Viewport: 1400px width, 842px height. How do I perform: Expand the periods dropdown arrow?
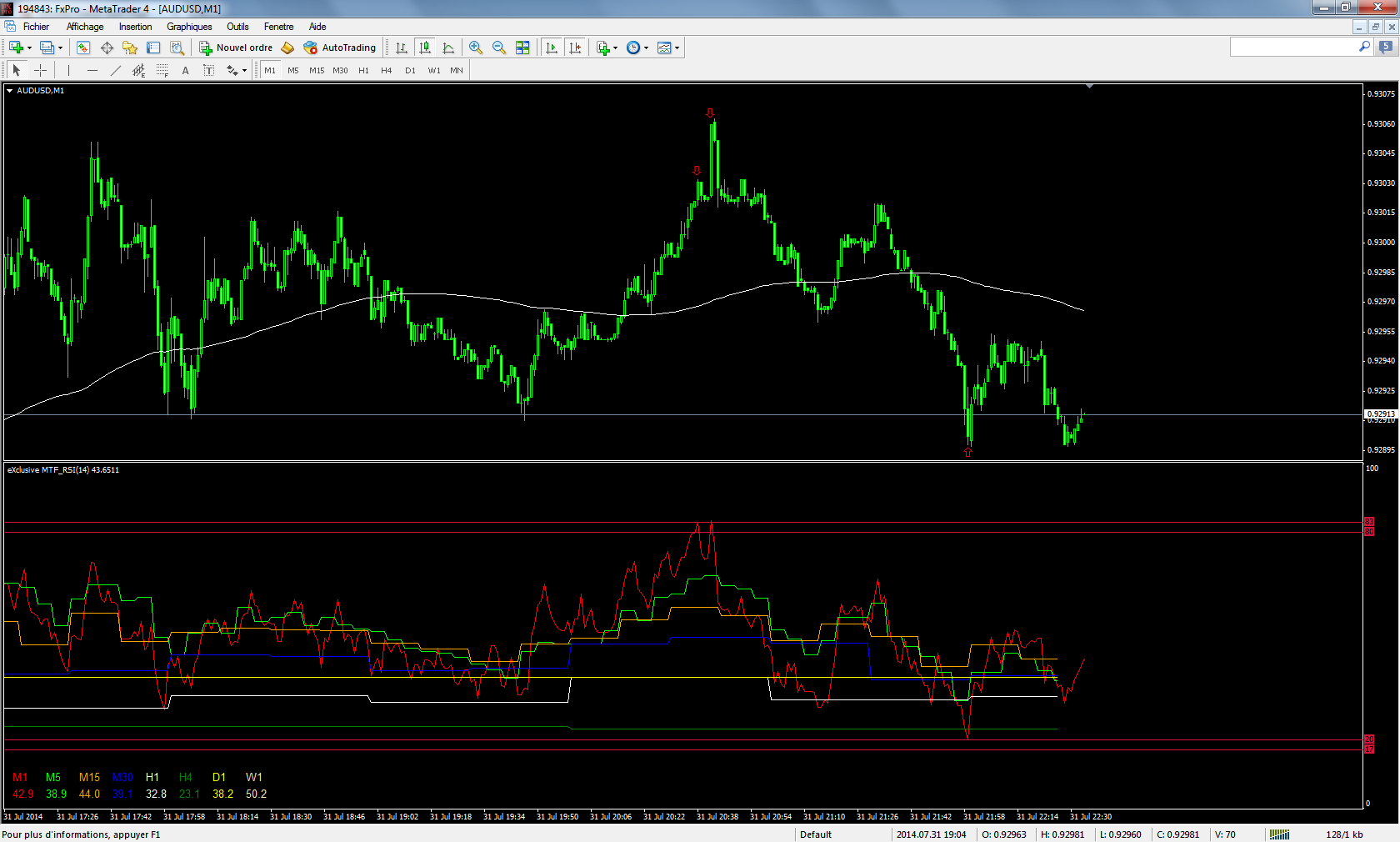click(x=647, y=48)
